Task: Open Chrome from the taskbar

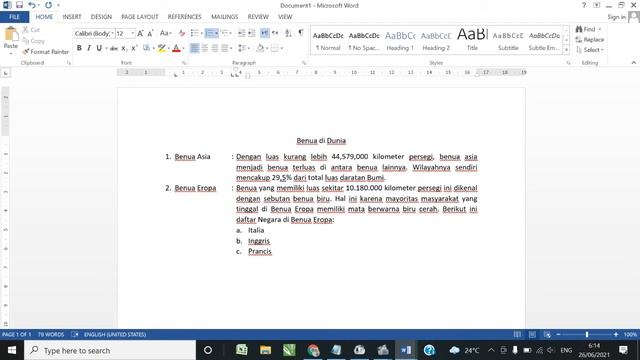Action: coord(313,350)
